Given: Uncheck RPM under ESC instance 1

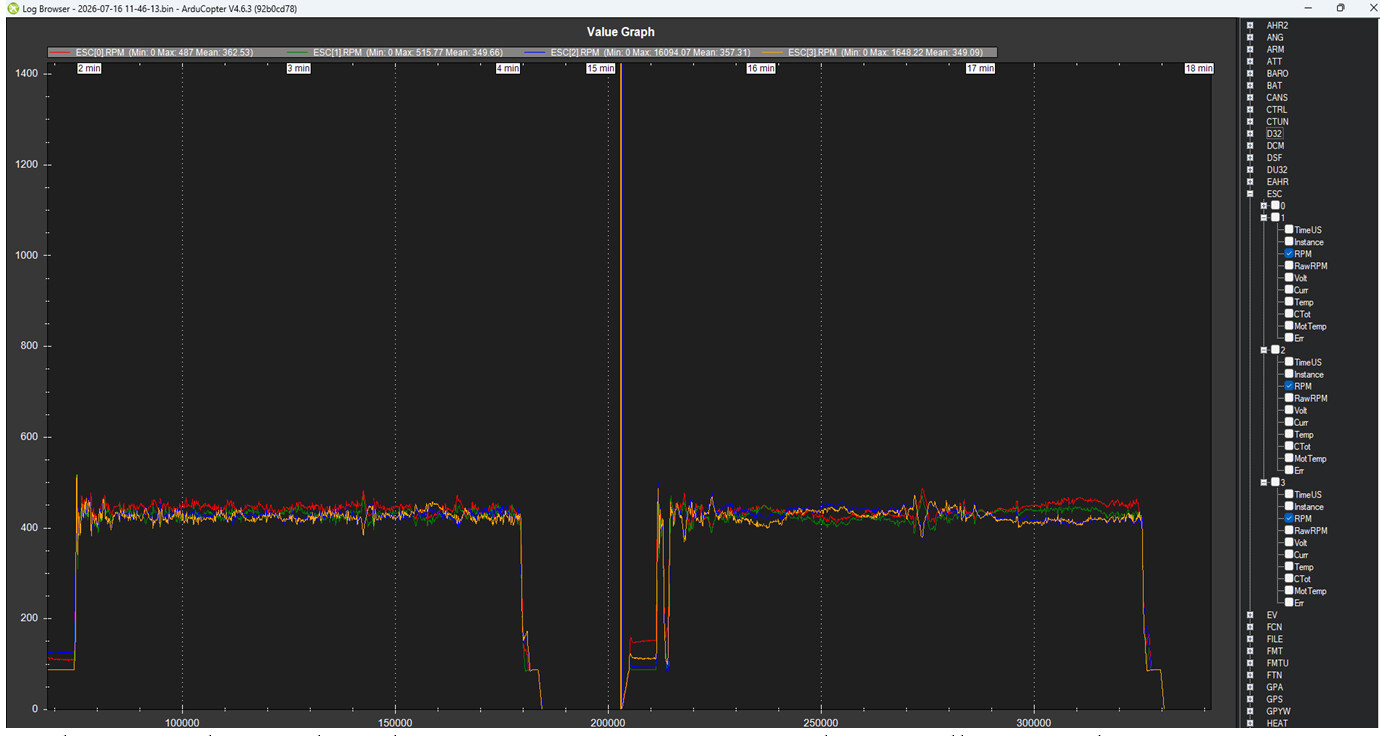Looking at the screenshot, I should click(x=1290, y=254).
